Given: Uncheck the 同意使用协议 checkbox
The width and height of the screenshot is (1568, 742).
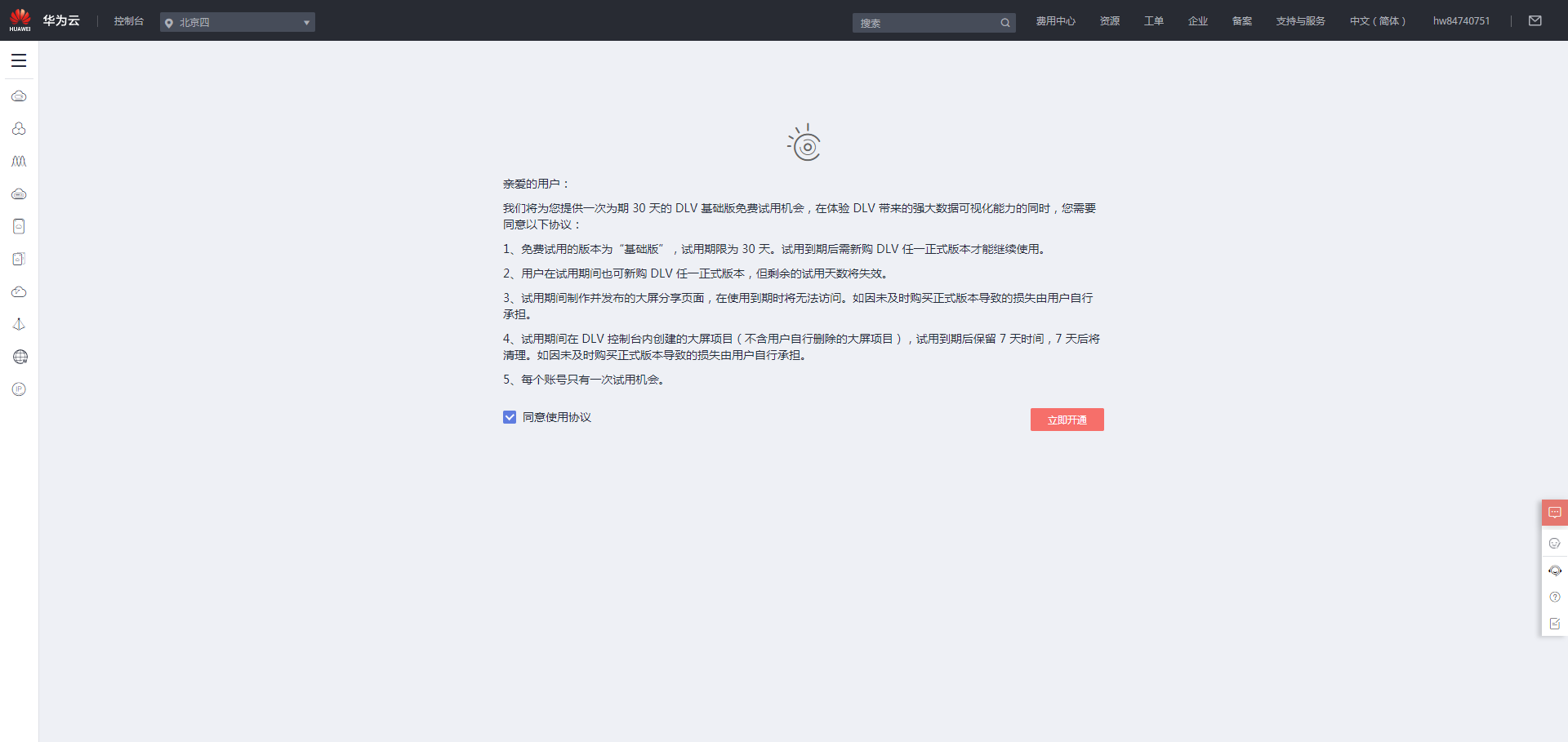Looking at the screenshot, I should 510,417.
